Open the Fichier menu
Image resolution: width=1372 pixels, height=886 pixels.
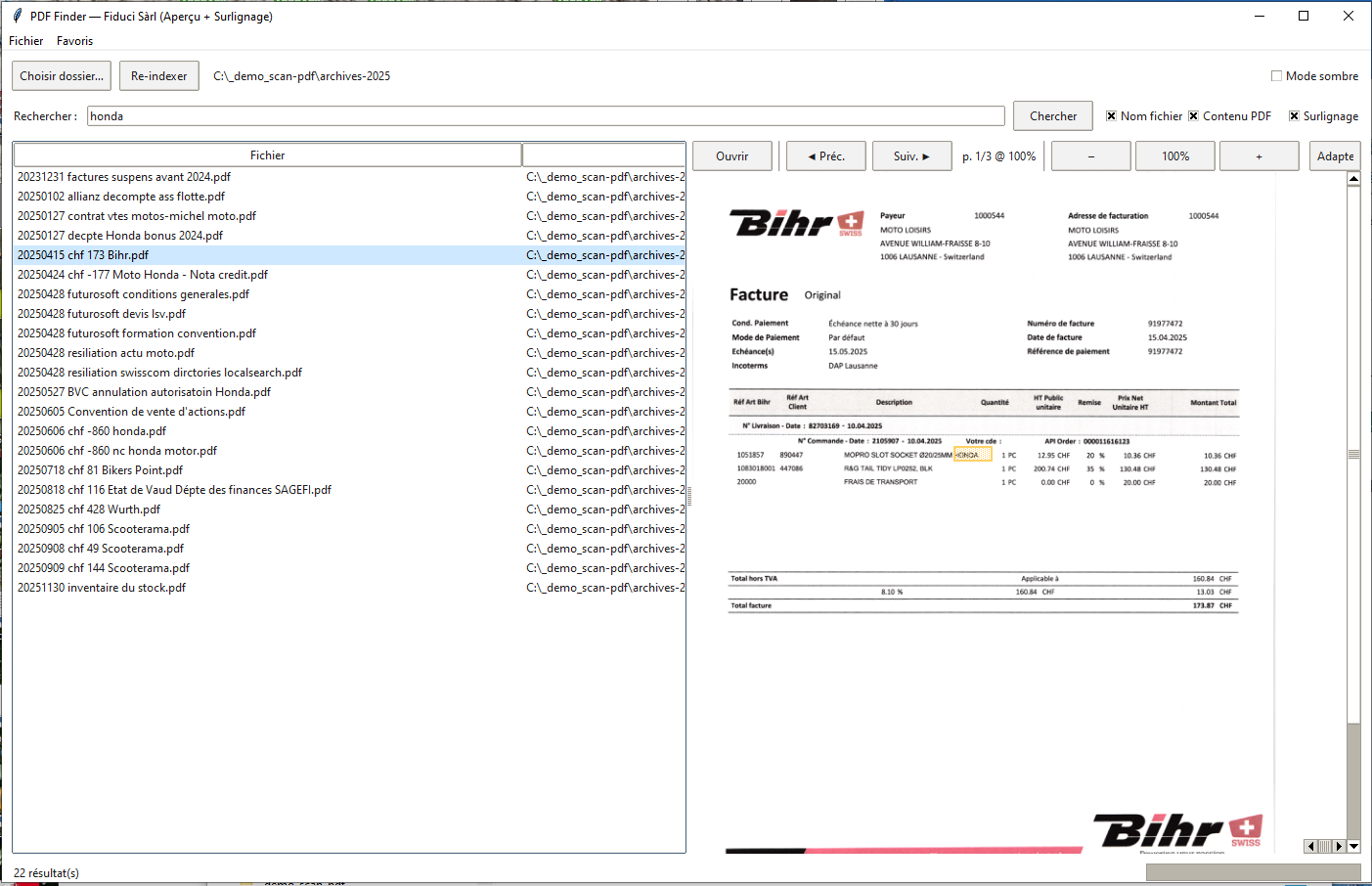[x=25, y=41]
